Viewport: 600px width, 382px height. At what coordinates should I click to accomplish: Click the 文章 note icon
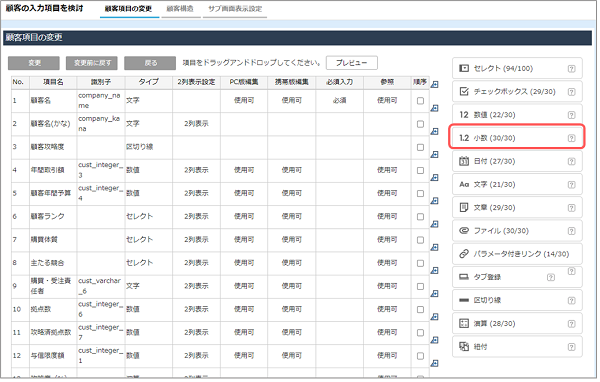tap(464, 207)
